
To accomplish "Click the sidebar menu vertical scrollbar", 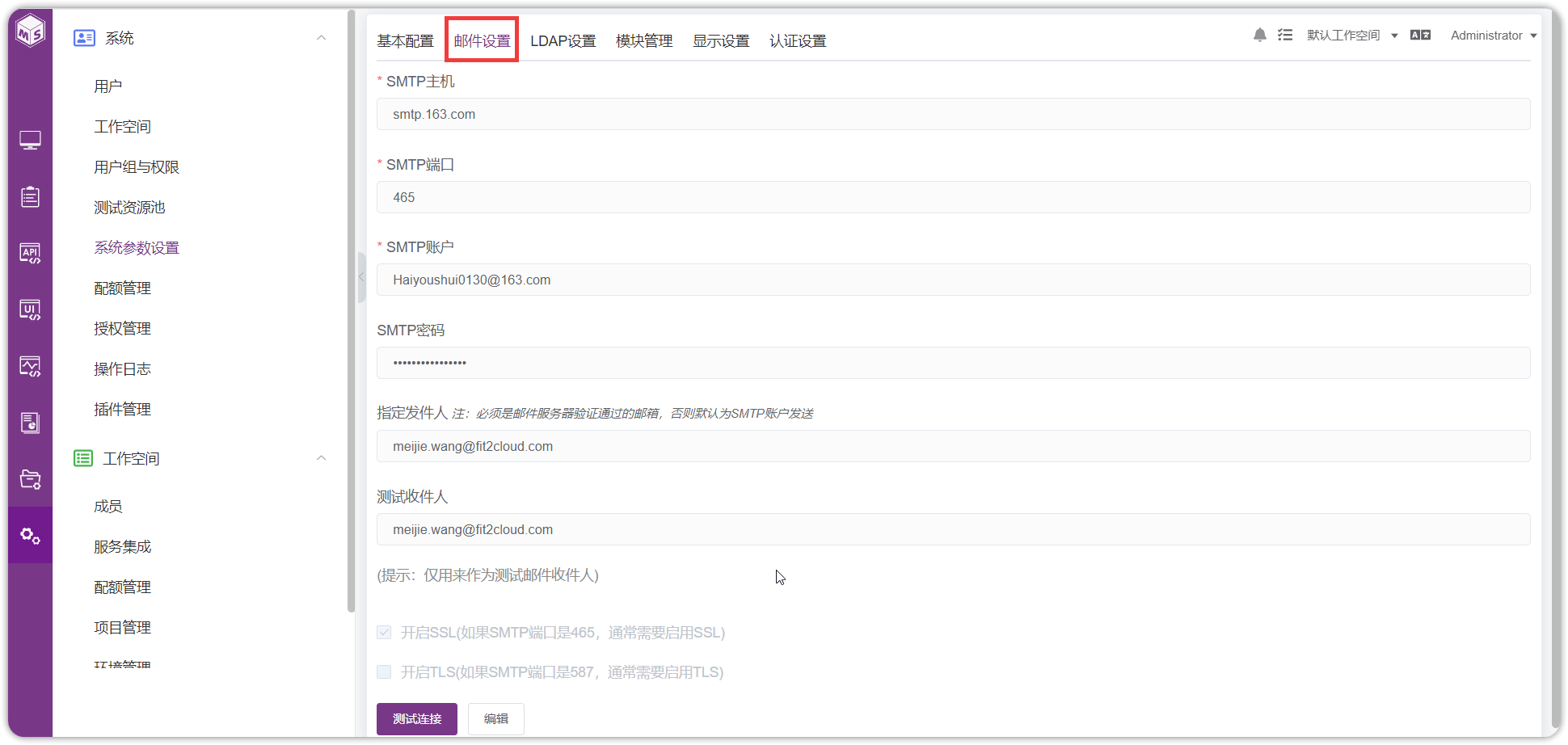I will (x=351, y=311).
